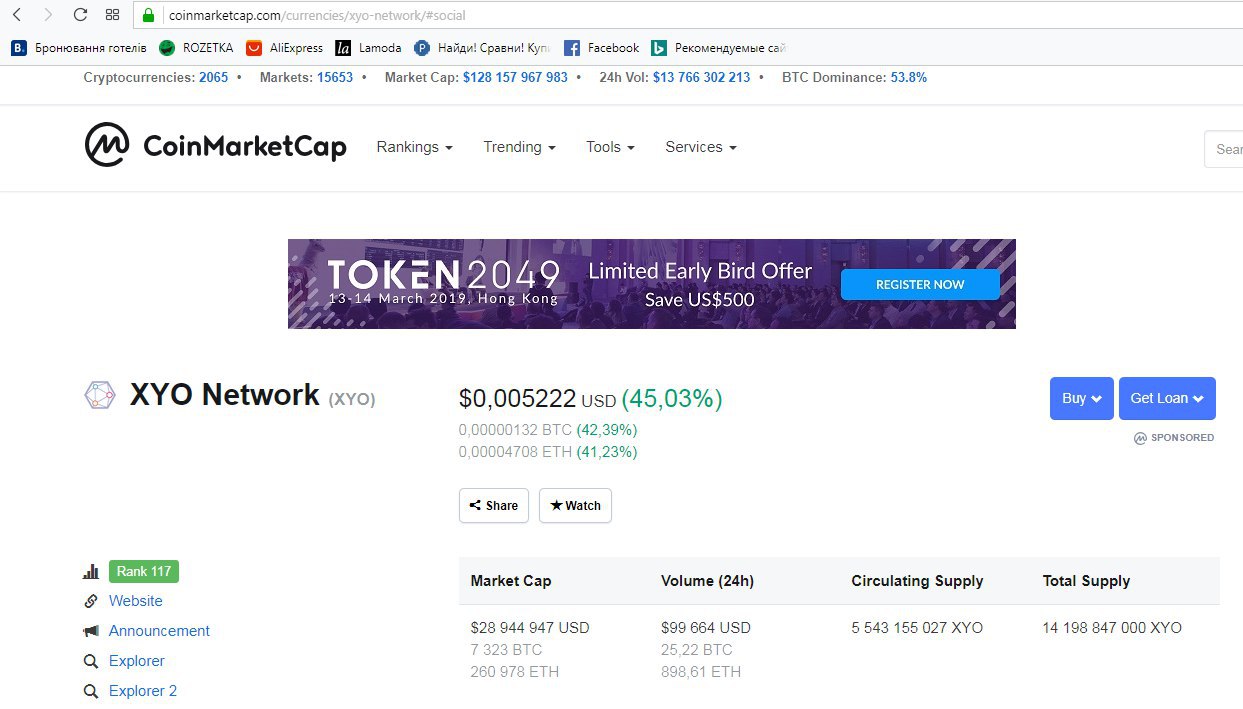The image size is (1243, 709).
Task: Open the ROZETKA bookmark
Action: (197, 48)
